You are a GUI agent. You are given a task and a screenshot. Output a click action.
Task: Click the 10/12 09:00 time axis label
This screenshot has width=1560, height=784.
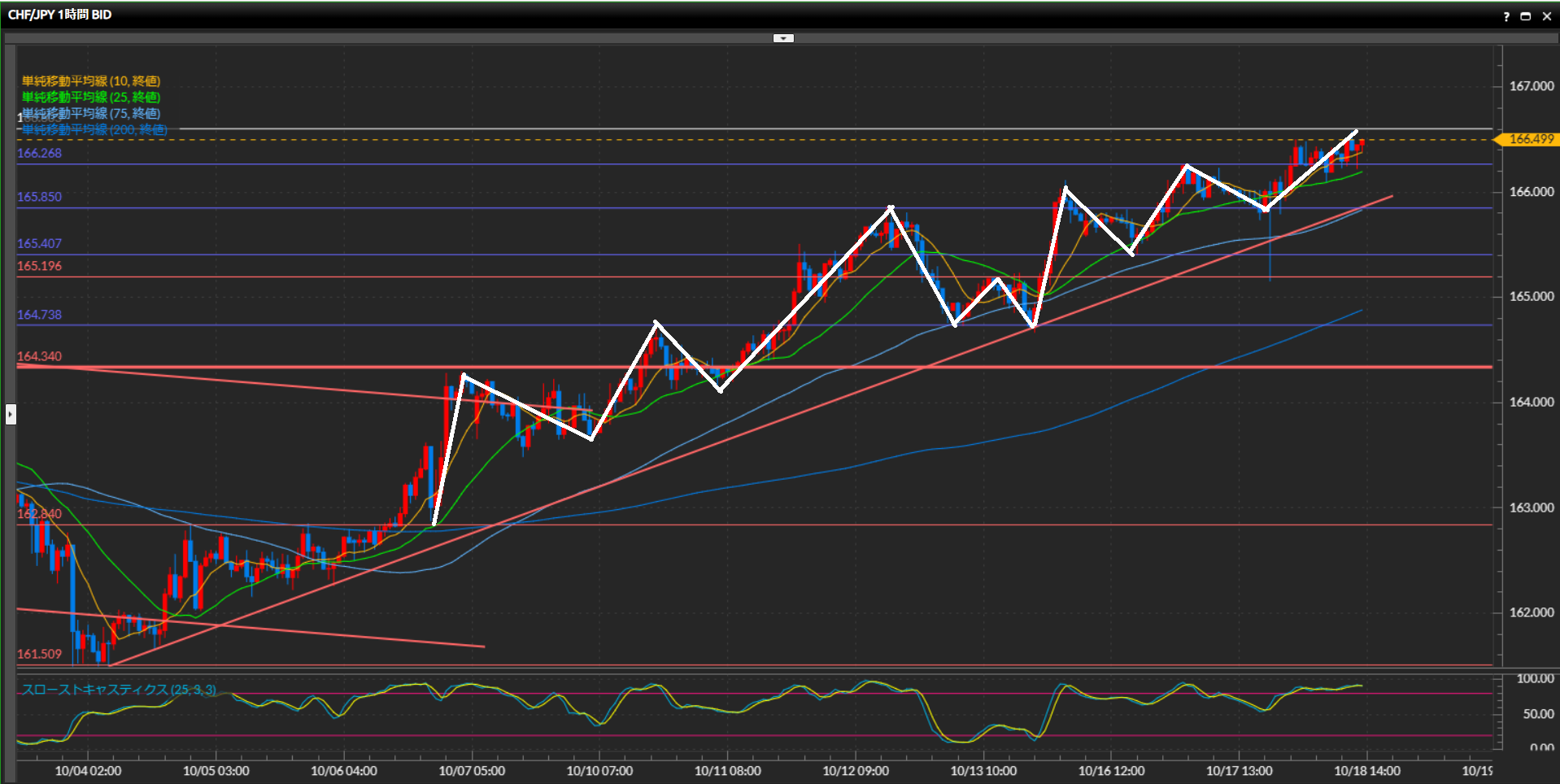point(856,771)
